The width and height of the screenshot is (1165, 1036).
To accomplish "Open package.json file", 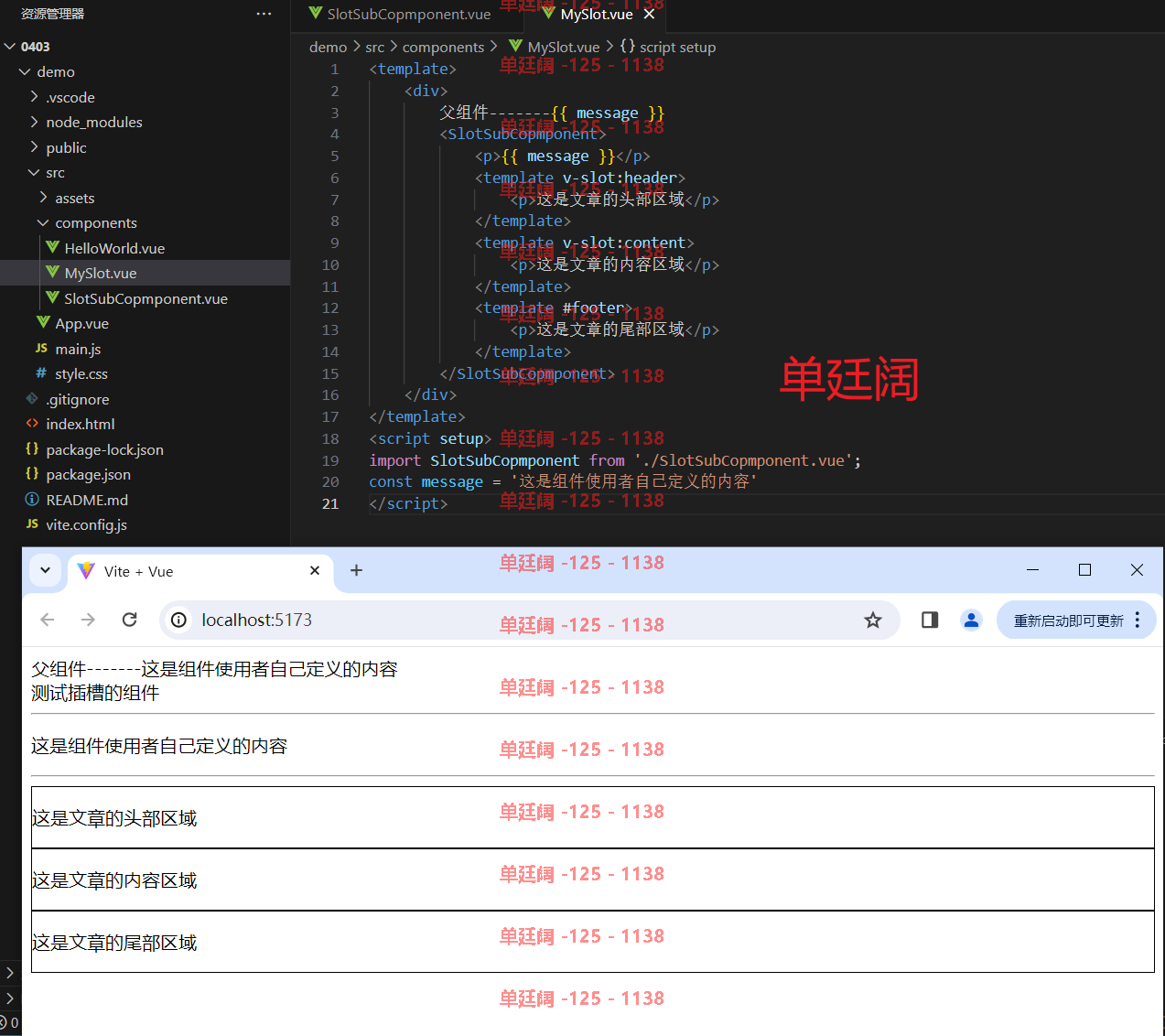I will click(88, 474).
